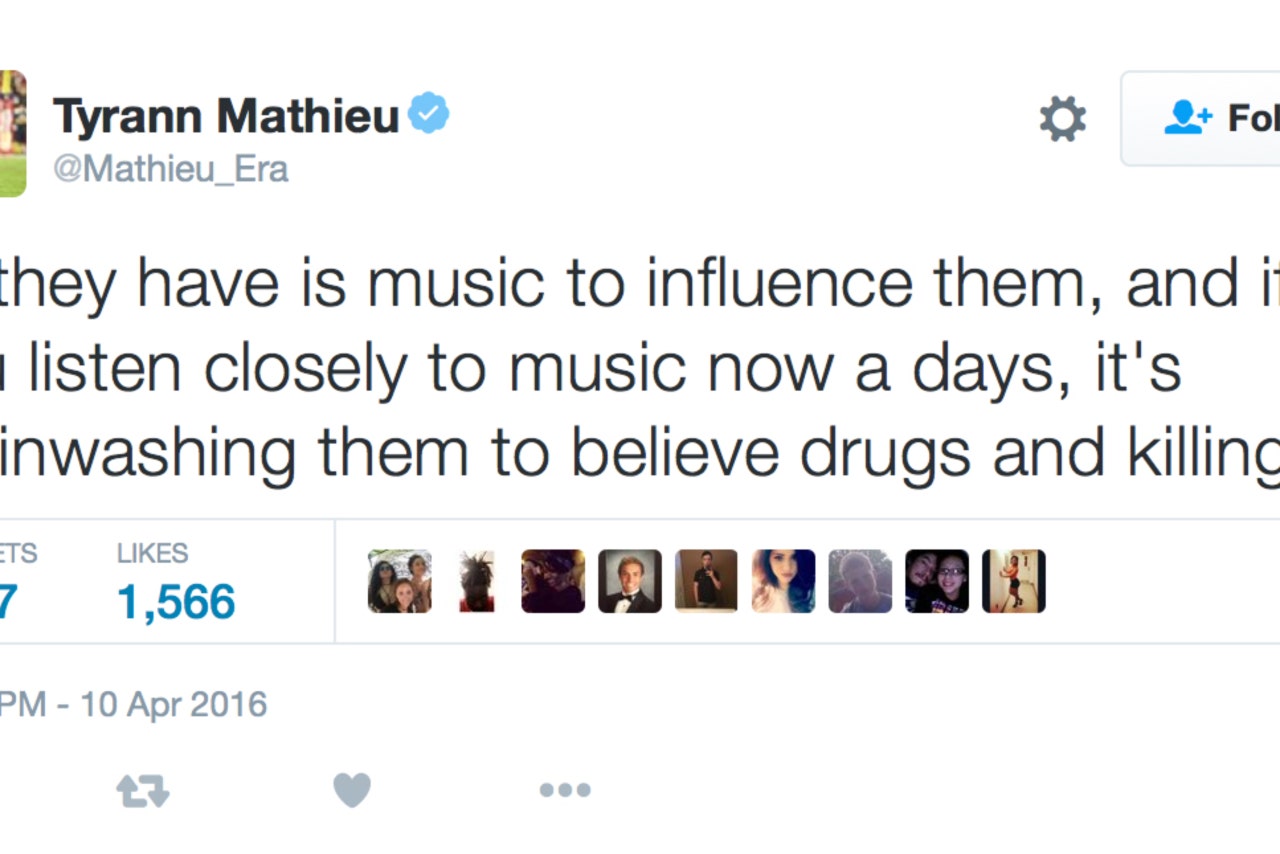The height and width of the screenshot is (854, 1280).
Task: Click the blue verified checkmark badge
Action: [429, 114]
